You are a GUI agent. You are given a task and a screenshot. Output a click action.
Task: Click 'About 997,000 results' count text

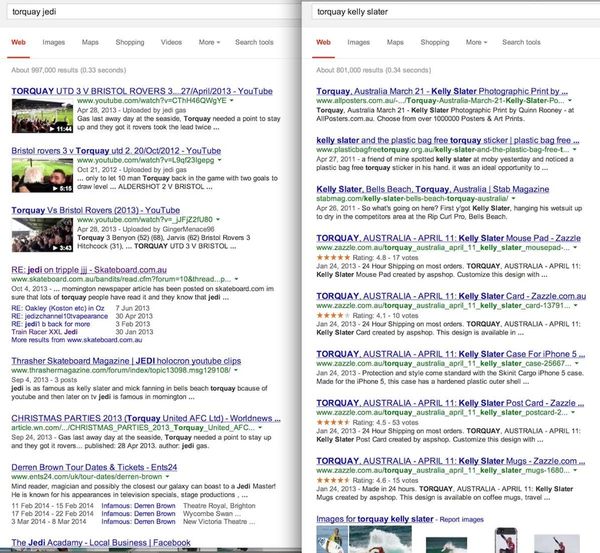[68, 70]
